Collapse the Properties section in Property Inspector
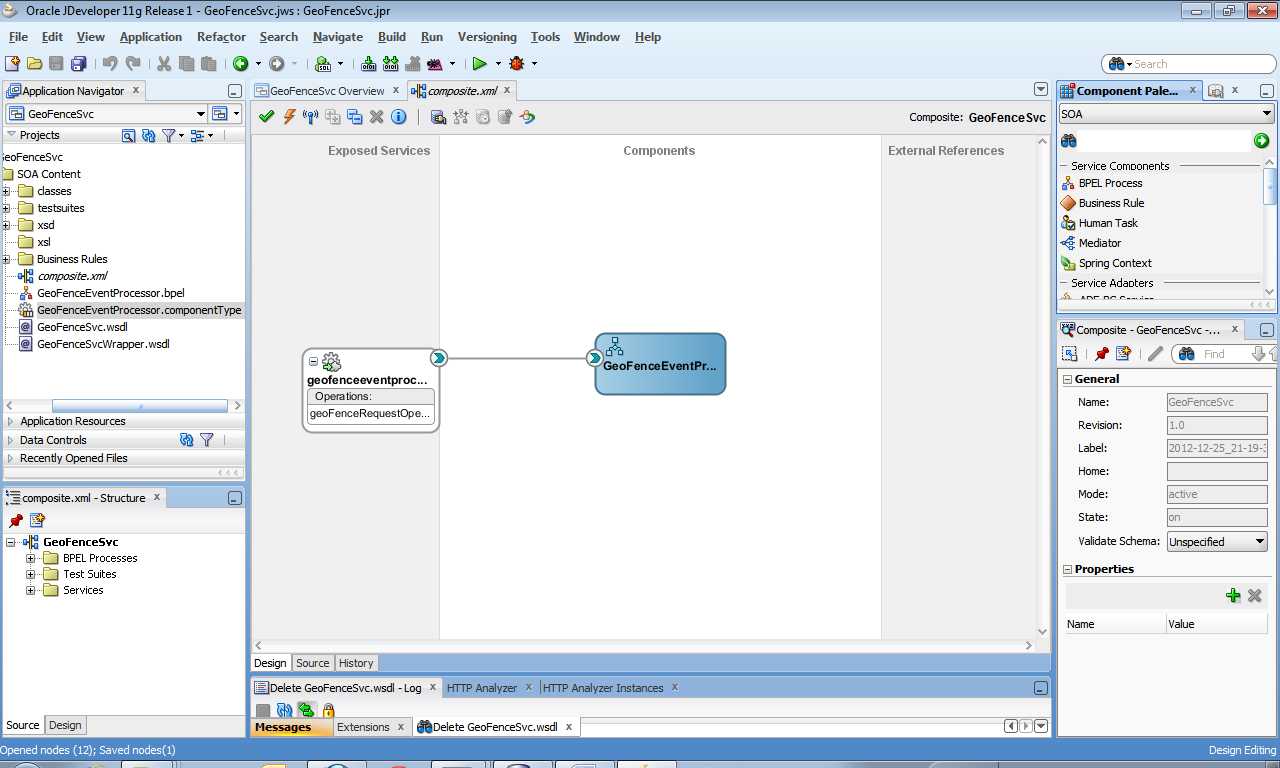 [1067, 569]
